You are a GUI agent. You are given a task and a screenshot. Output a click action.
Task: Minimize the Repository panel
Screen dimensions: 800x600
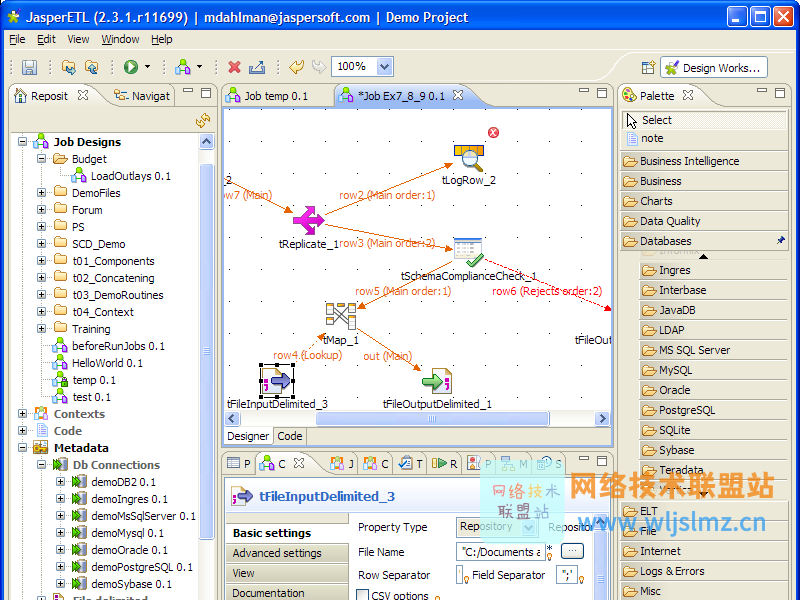[x=188, y=92]
